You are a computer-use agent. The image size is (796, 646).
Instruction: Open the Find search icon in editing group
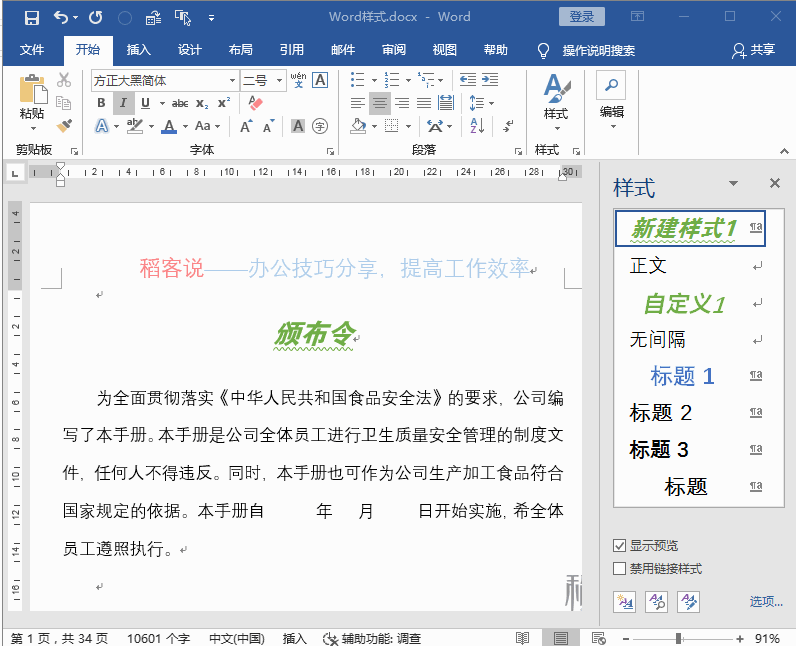click(611, 85)
